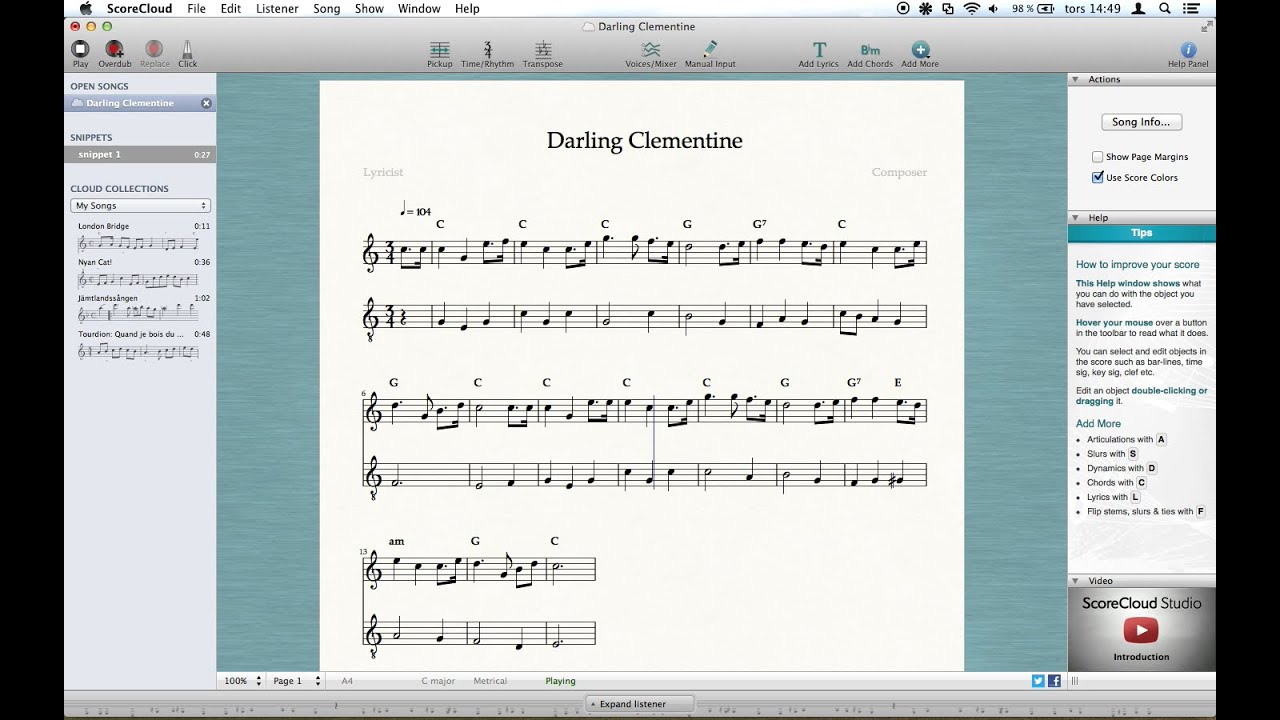Close the Darling Clementine song
The width and height of the screenshot is (1280, 720).
[206, 103]
